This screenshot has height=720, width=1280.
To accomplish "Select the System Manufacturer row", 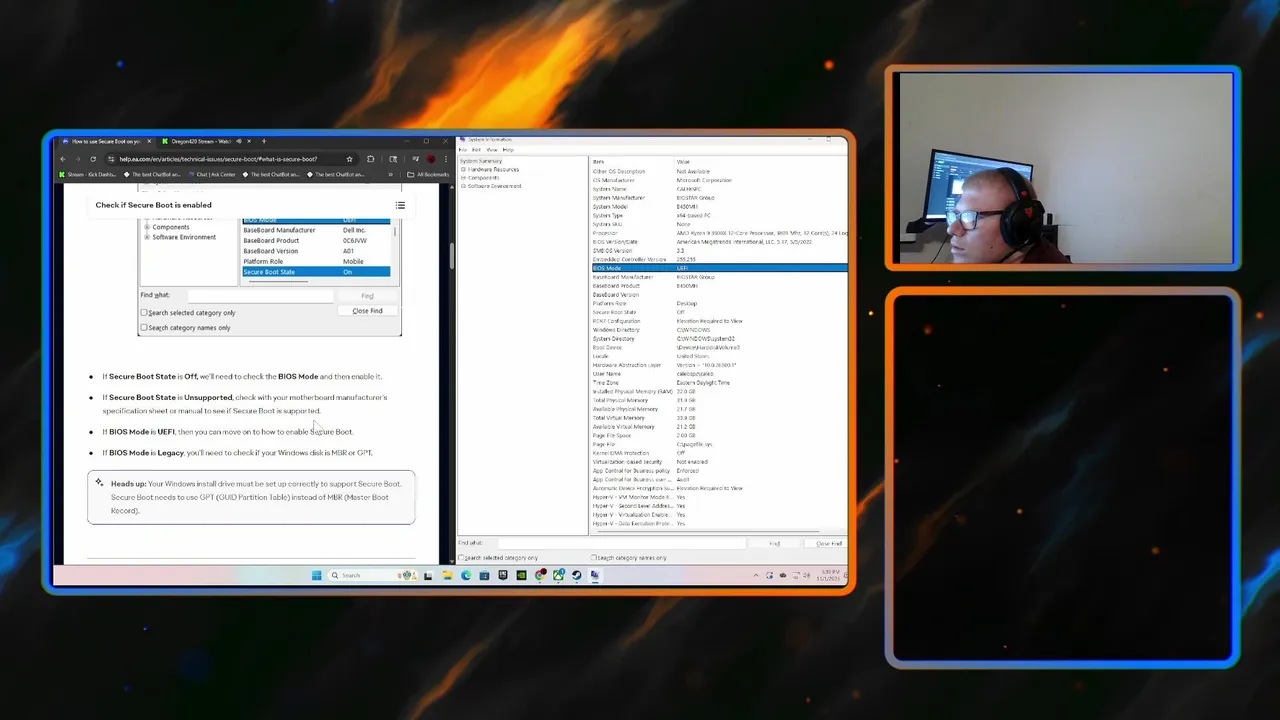I will point(719,198).
